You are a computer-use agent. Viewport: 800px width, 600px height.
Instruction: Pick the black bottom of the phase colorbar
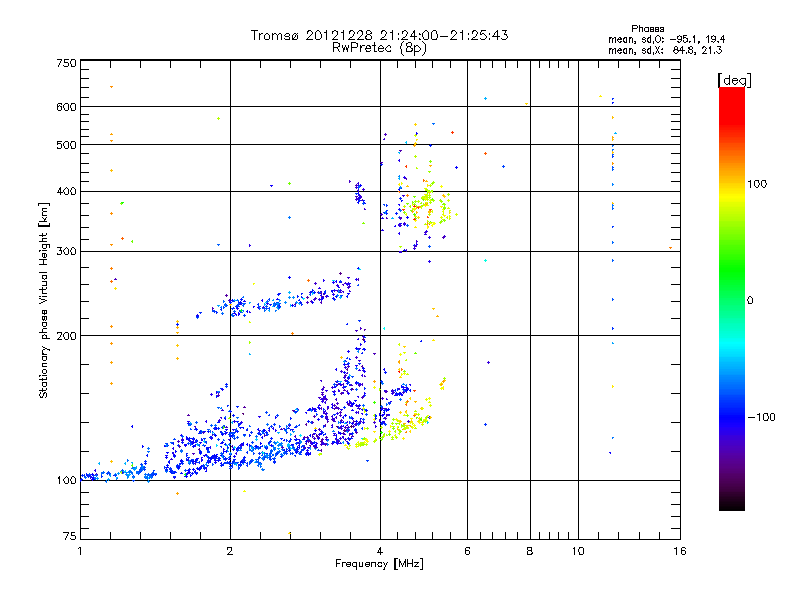click(732, 505)
